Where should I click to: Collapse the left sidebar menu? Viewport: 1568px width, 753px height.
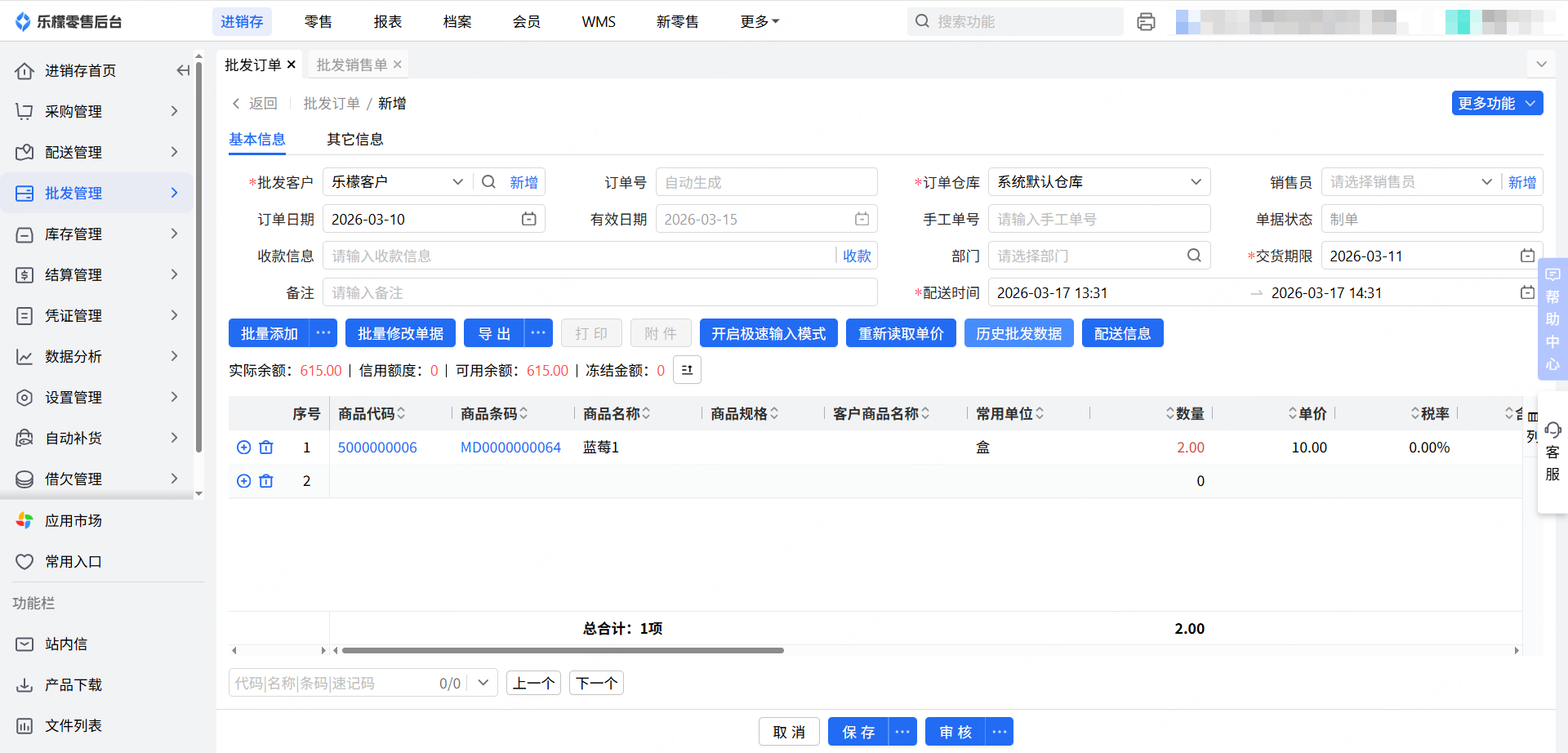coord(183,71)
